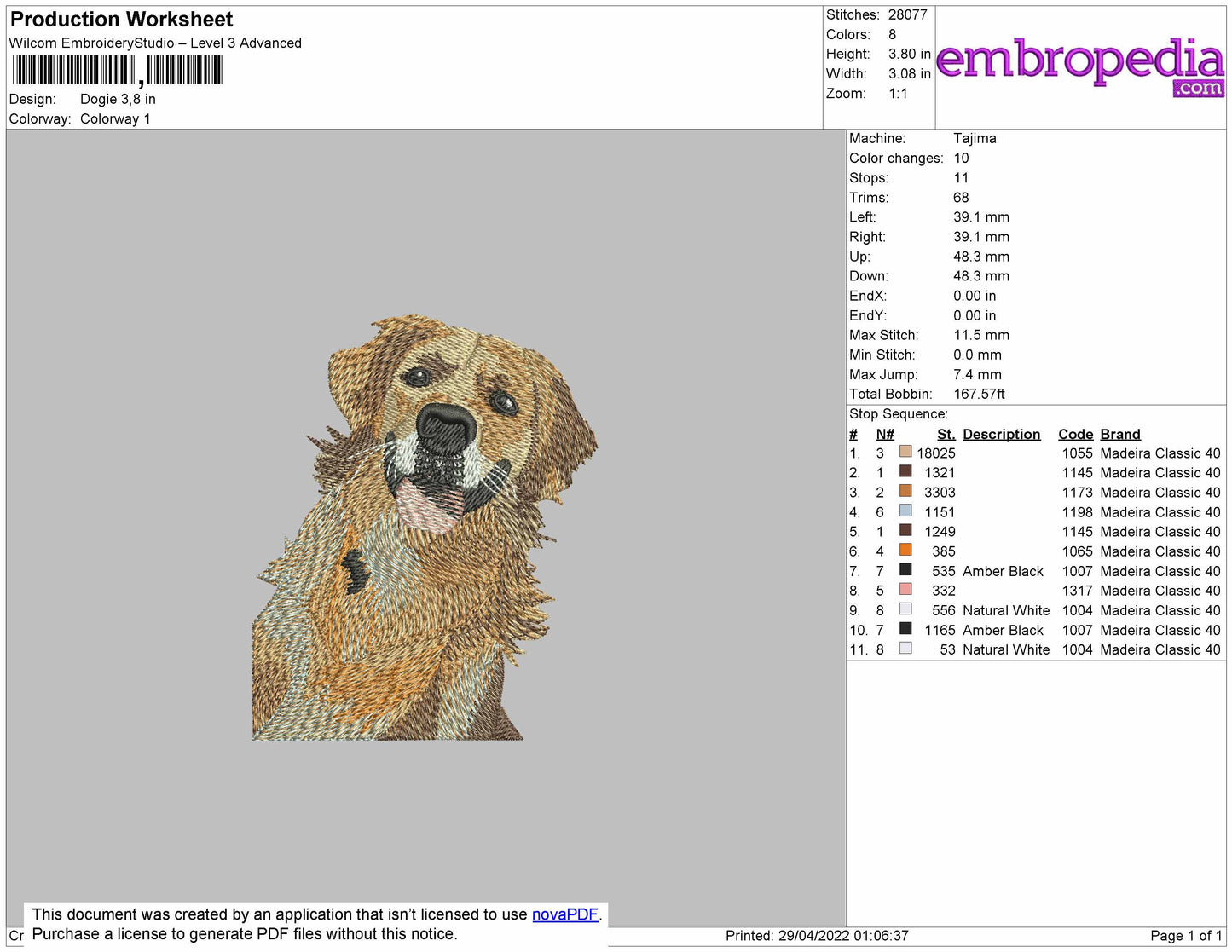Image resolution: width=1232 pixels, height=952 pixels.
Task: Click the max stitch value '11.5 mm'
Action: click(981, 335)
